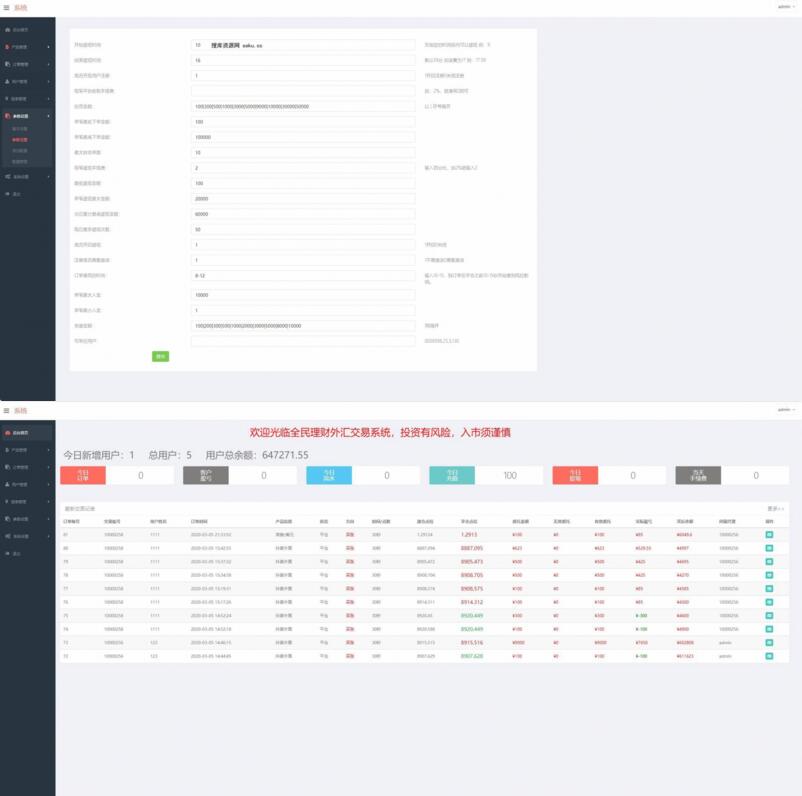Click the exit icon in the lower sidebar
The image size is (802, 796).
click(8, 553)
